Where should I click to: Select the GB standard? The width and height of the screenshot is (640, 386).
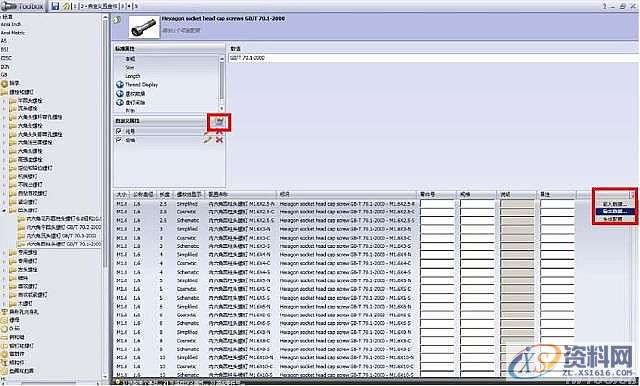coord(4,75)
